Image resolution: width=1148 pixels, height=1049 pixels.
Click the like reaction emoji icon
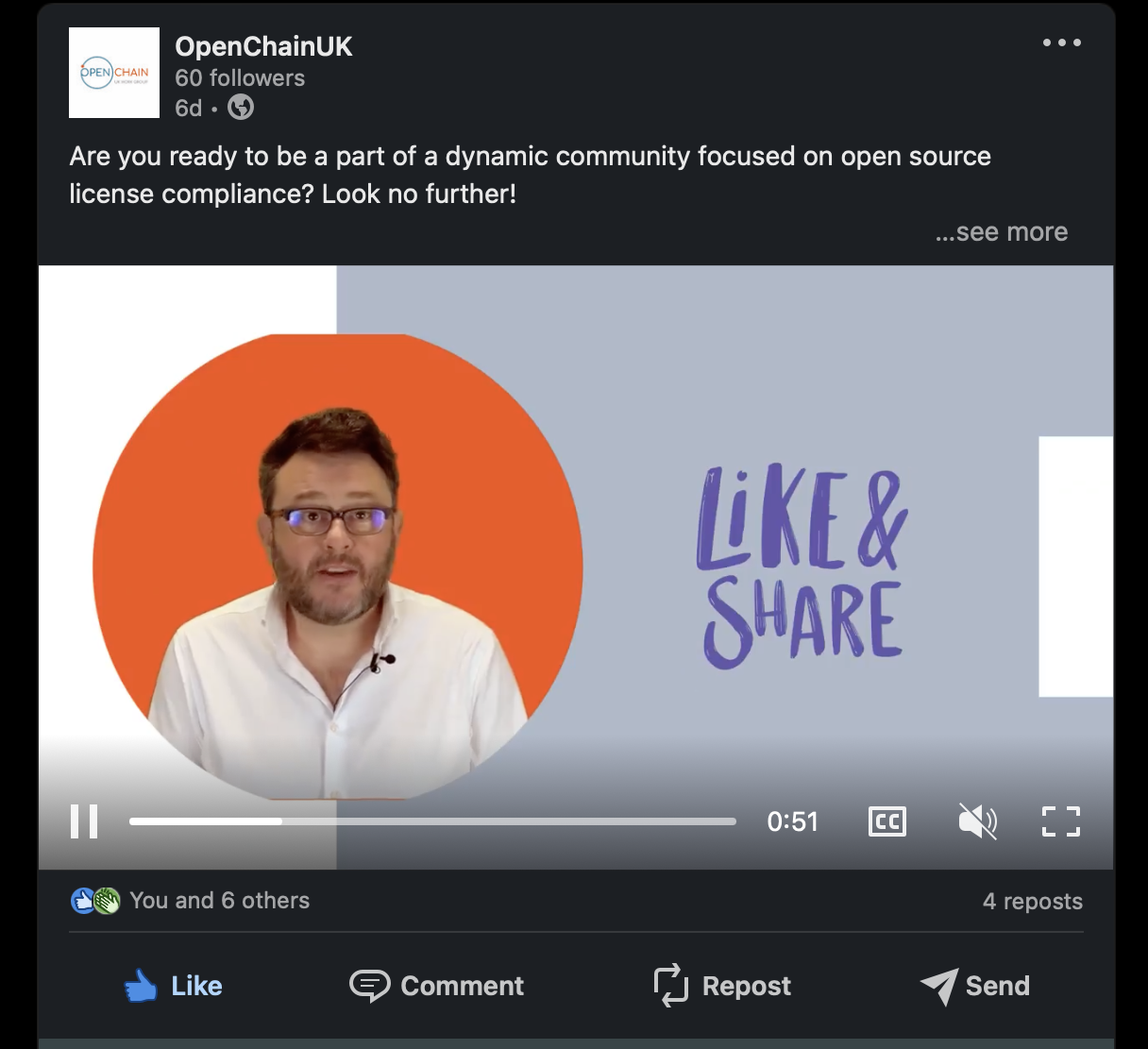click(83, 901)
